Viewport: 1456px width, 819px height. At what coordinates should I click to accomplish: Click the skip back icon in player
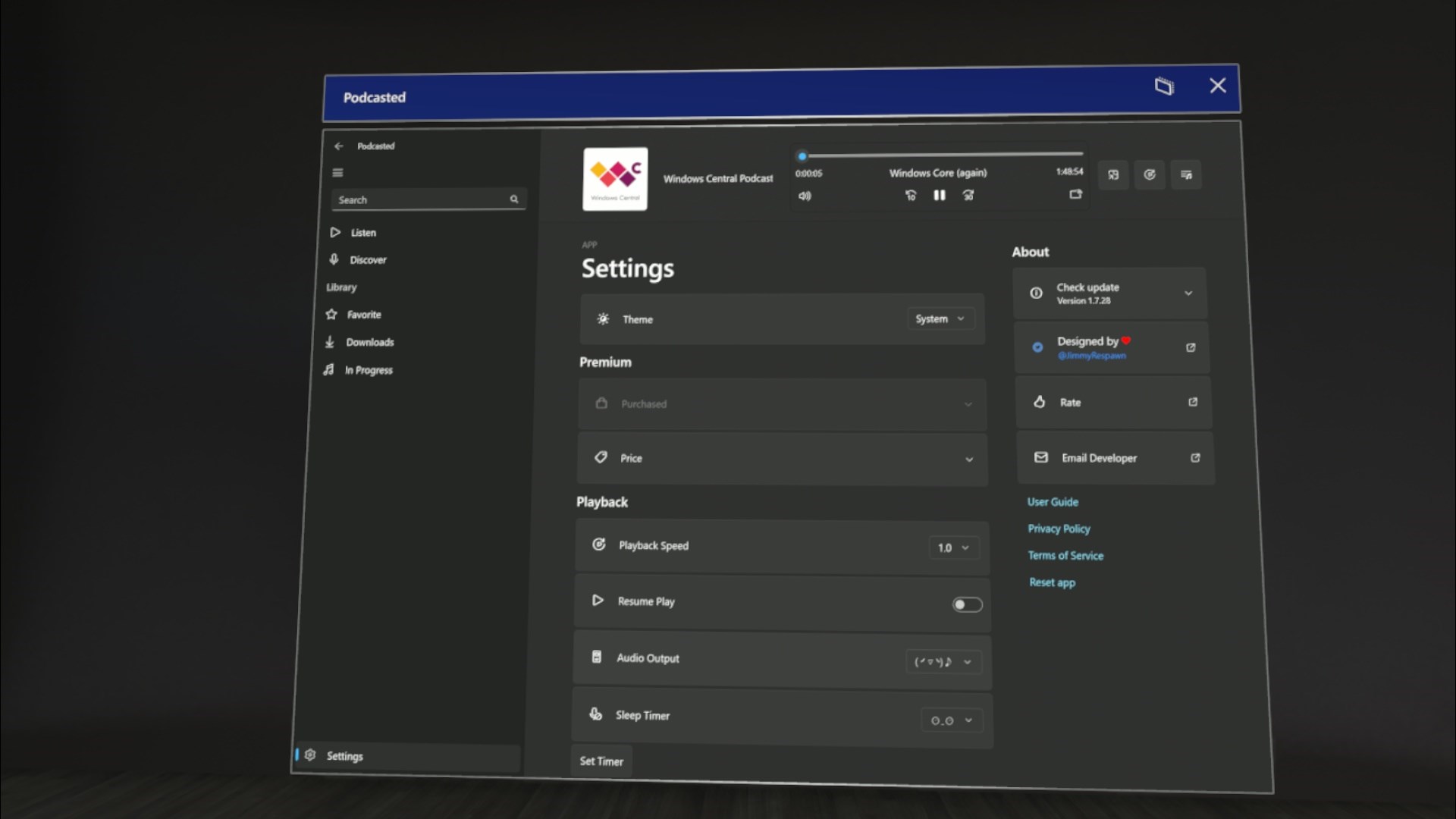pos(910,195)
